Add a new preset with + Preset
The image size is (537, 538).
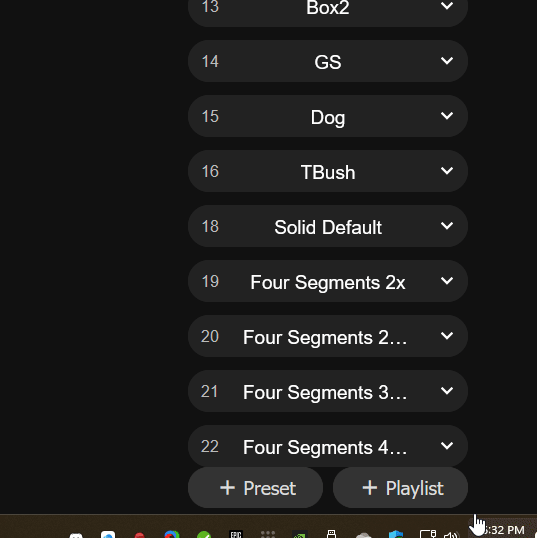[x=255, y=488]
